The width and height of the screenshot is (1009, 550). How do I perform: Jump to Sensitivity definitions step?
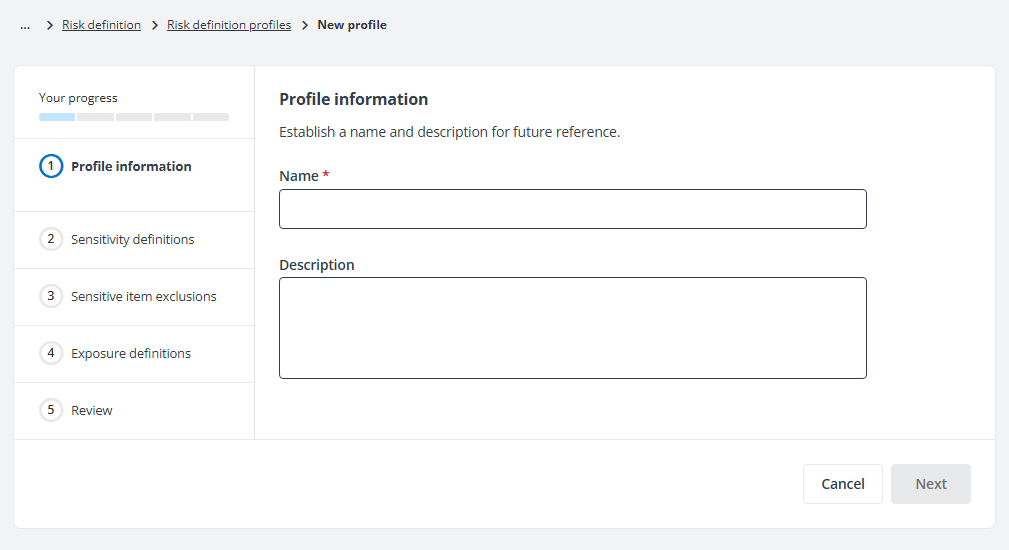coord(132,239)
